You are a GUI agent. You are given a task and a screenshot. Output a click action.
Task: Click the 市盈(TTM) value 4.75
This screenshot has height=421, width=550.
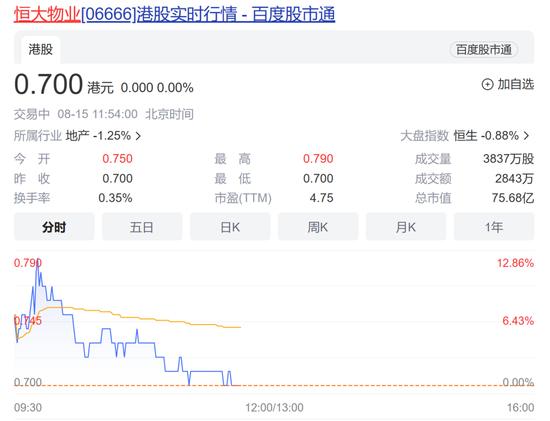click(x=321, y=198)
